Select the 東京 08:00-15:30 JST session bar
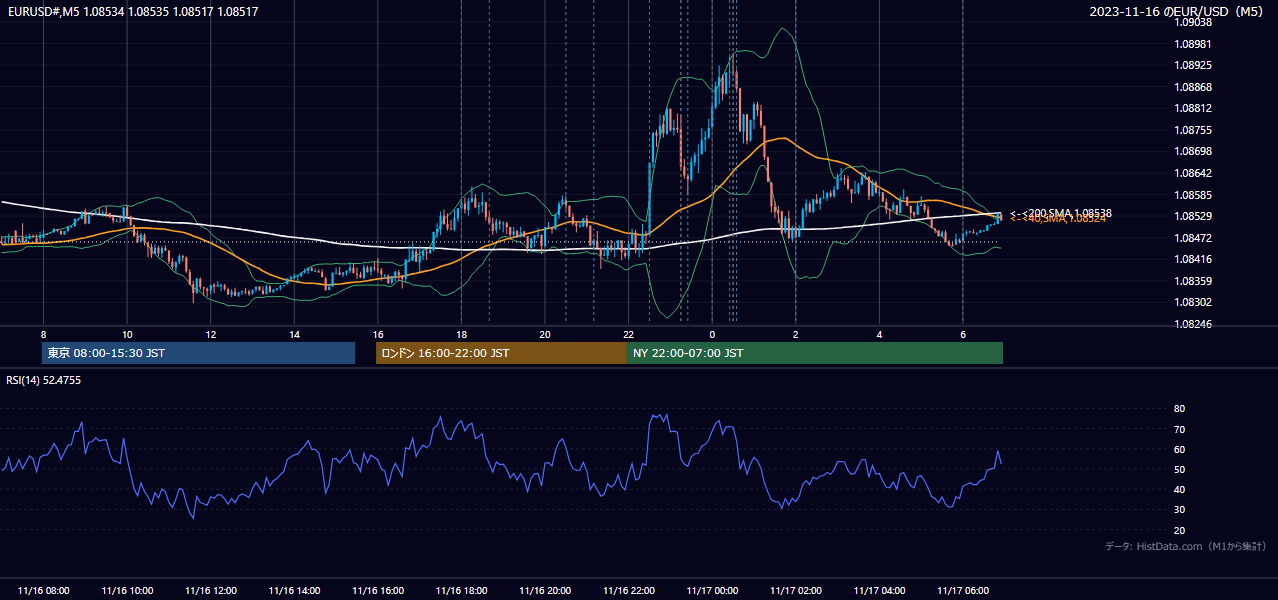 pyautogui.click(x=198, y=353)
